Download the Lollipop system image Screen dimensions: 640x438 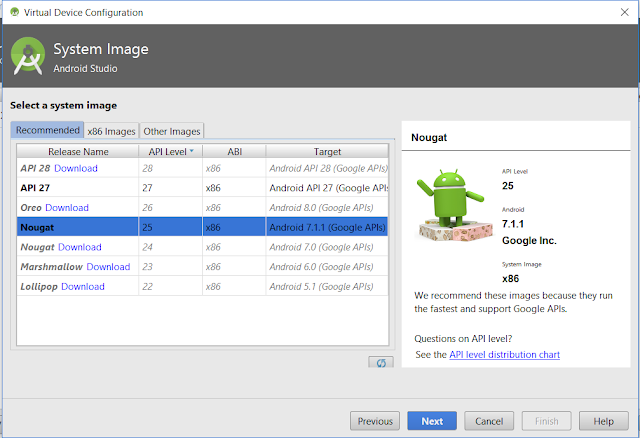click(x=83, y=287)
